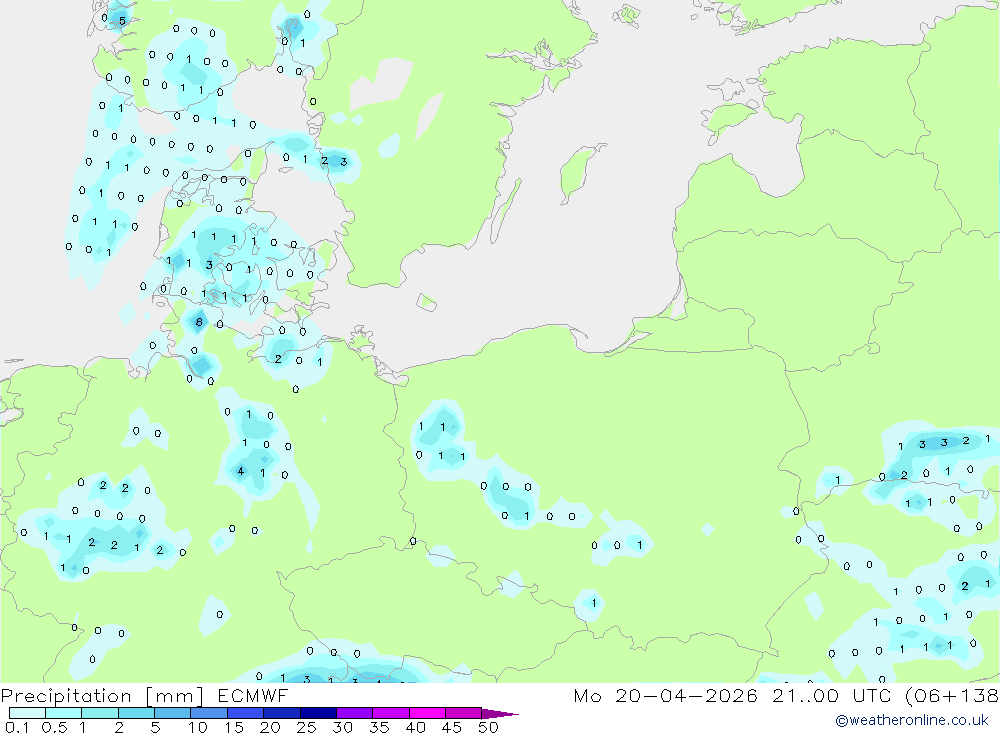
Task: Click the 'ECMWF' model label
Action: point(253,696)
